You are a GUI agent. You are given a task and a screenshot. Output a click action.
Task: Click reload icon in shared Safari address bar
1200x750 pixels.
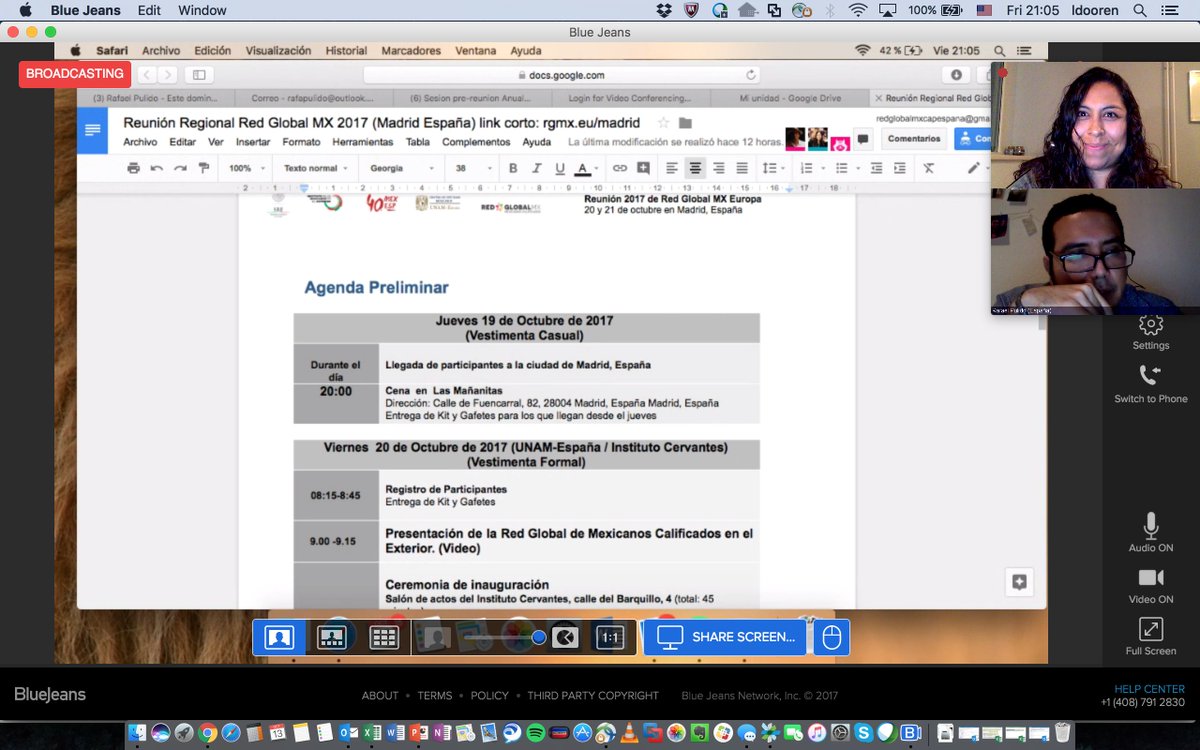pyautogui.click(x=751, y=75)
